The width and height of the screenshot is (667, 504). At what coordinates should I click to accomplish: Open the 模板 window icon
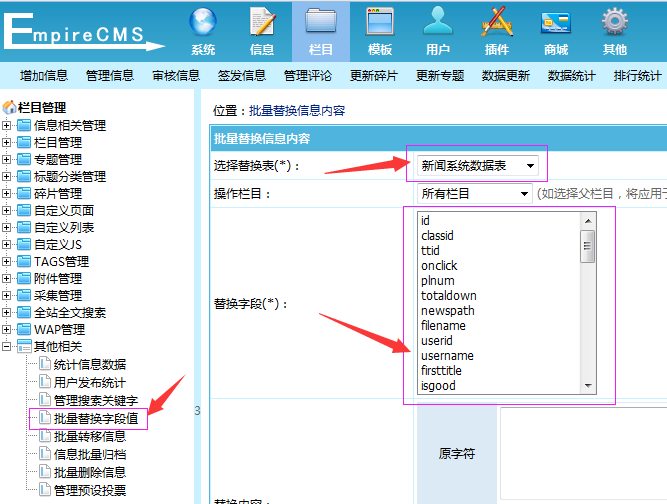tap(380, 22)
